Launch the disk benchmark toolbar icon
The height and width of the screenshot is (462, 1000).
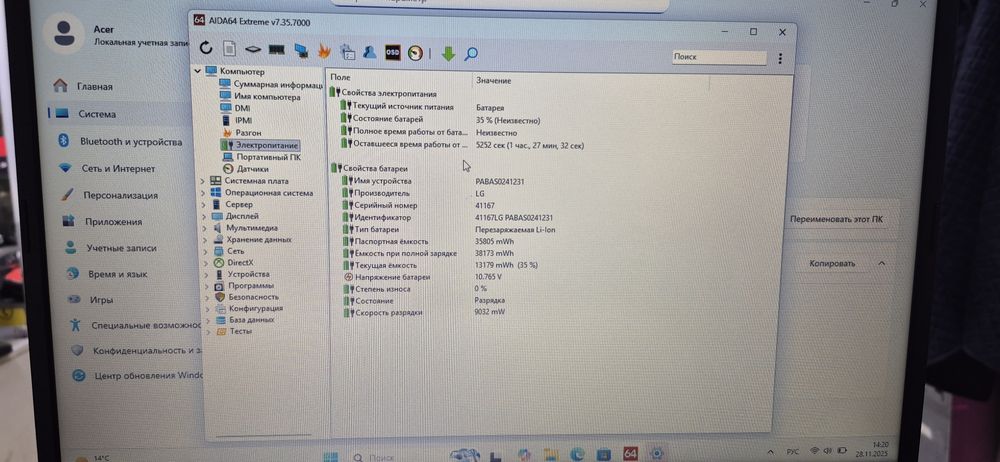pos(253,49)
